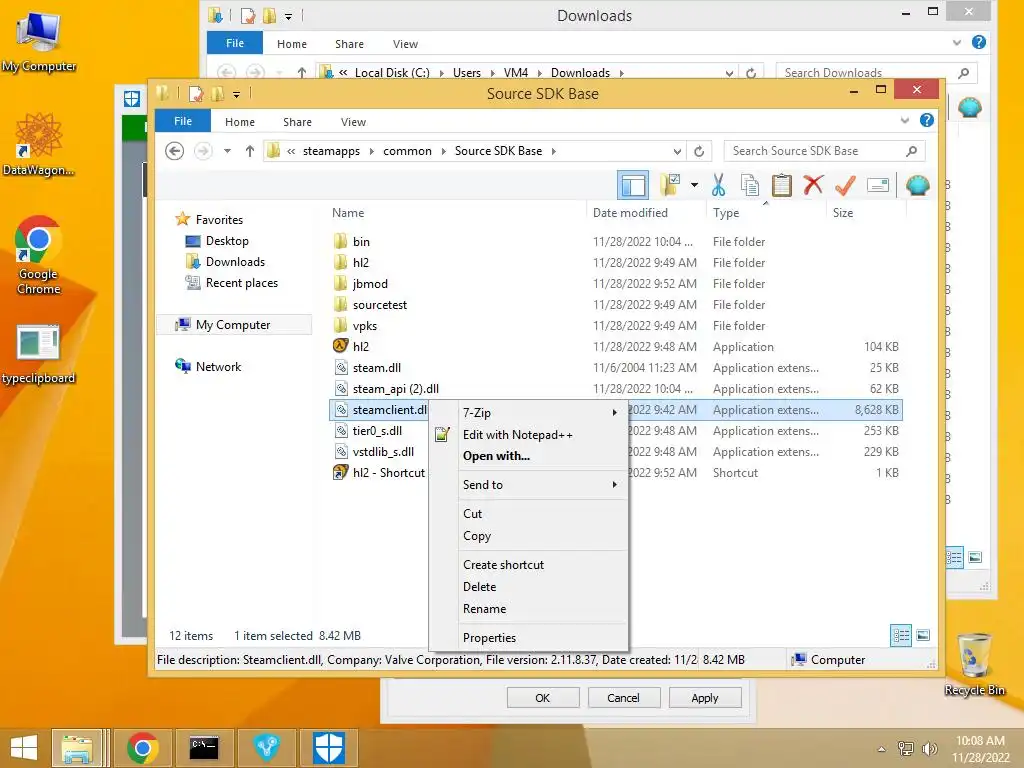
Task: Select the sourcetest folder
Action: pyautogui.click(x=370, y=305)
